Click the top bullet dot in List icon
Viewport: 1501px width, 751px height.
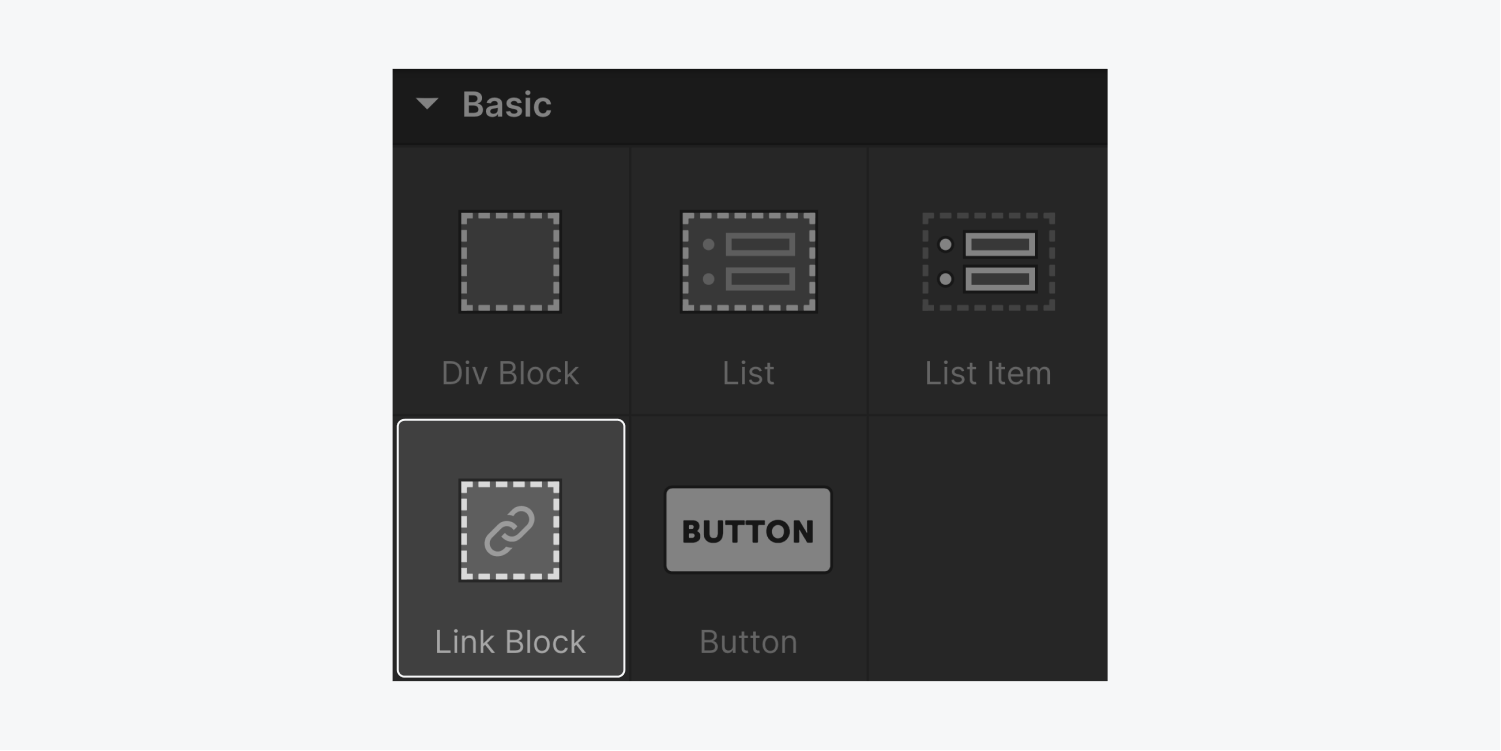709,245
